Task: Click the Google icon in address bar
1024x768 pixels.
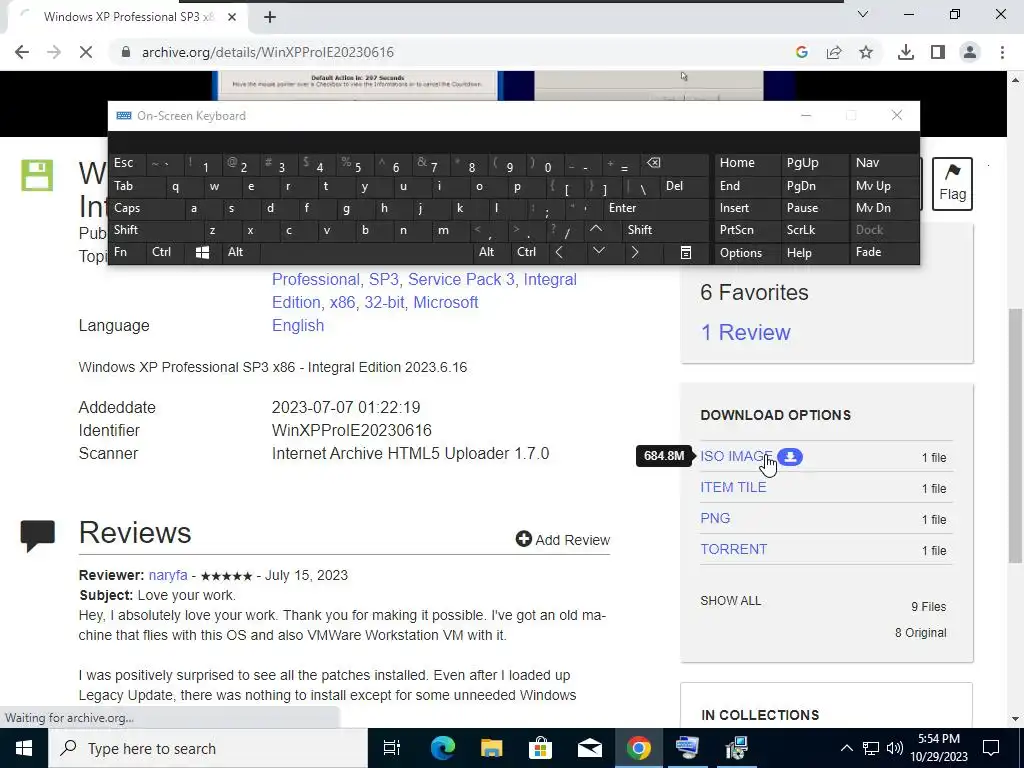Action: pos(802,52)
